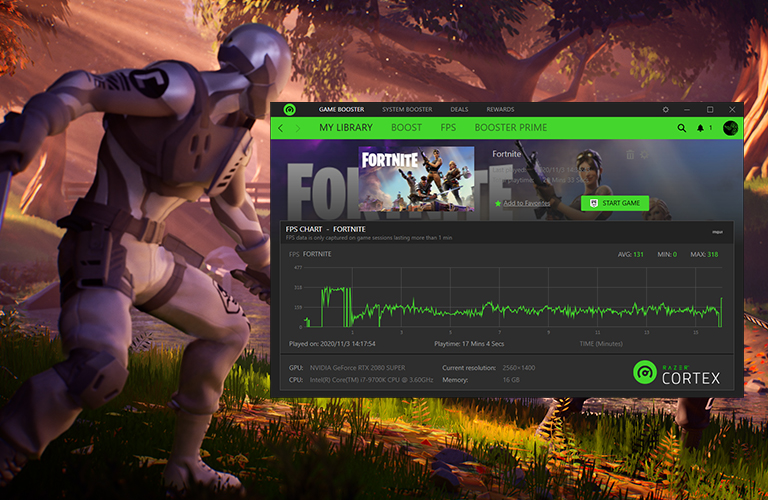This screenshot has width=768, height=500.
Task: Open the Deals tab
Action: click(x=459, y=110)
